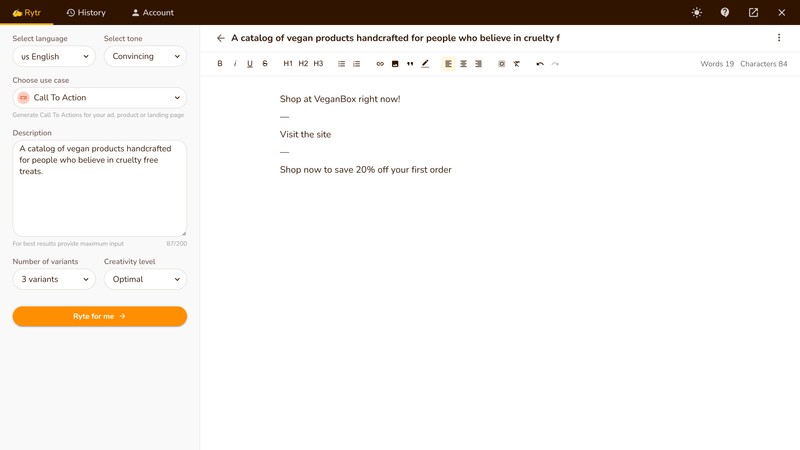The image size is (800, 450).
Task: Click the Ryte for me button
Action: click(x=99, y=316)
